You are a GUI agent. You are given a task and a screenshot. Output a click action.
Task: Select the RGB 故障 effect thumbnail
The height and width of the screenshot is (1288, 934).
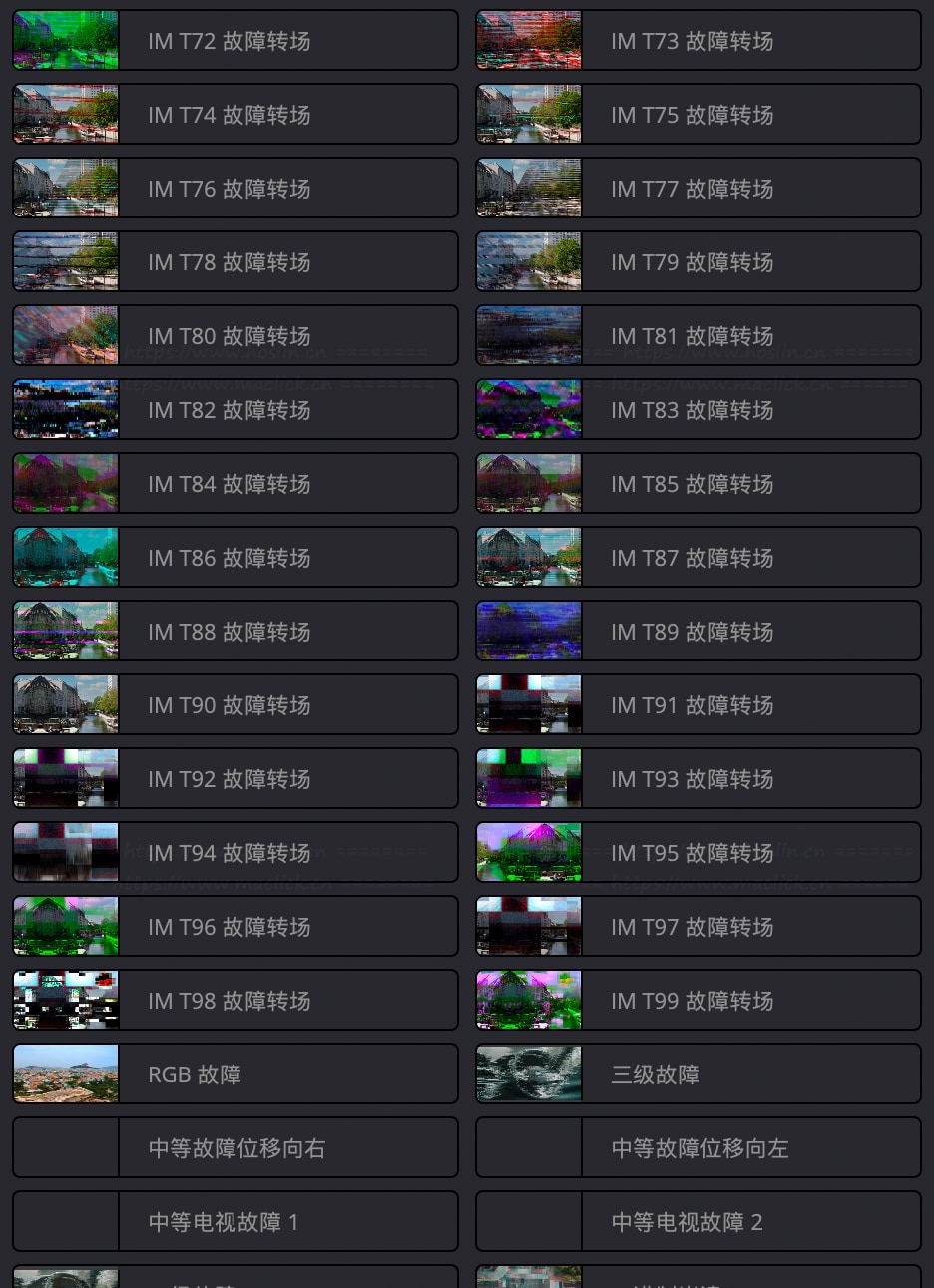66,1074
